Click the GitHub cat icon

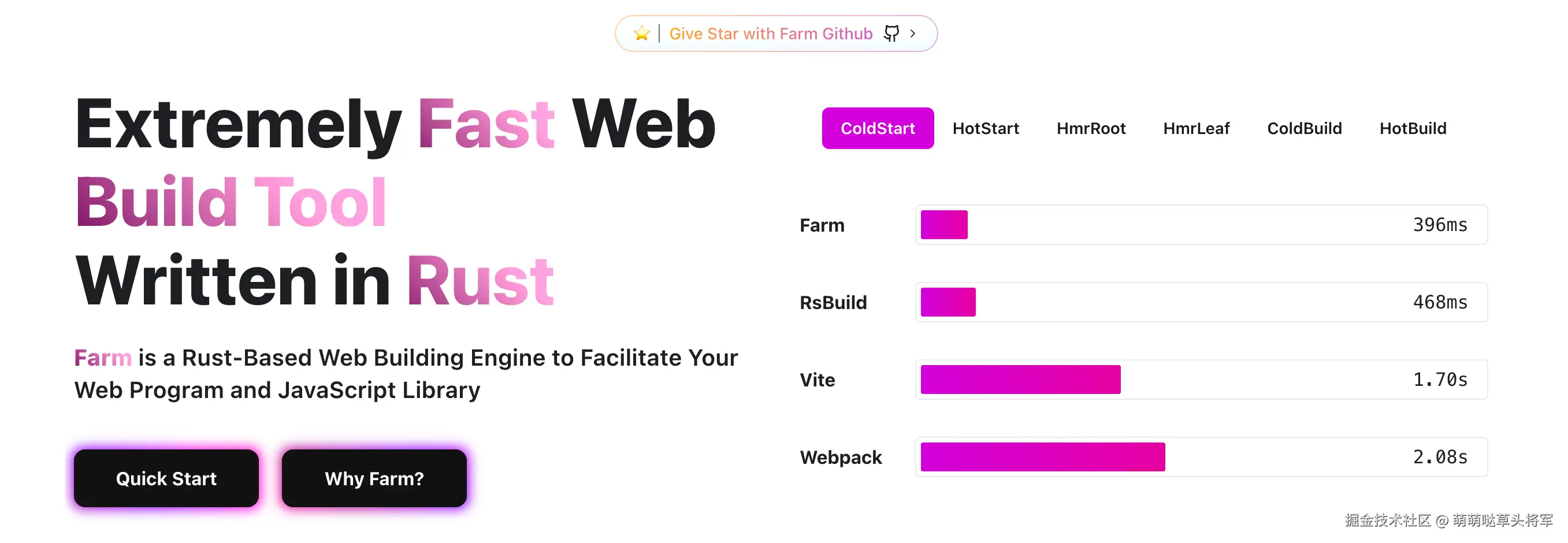(x=891, y=34)
